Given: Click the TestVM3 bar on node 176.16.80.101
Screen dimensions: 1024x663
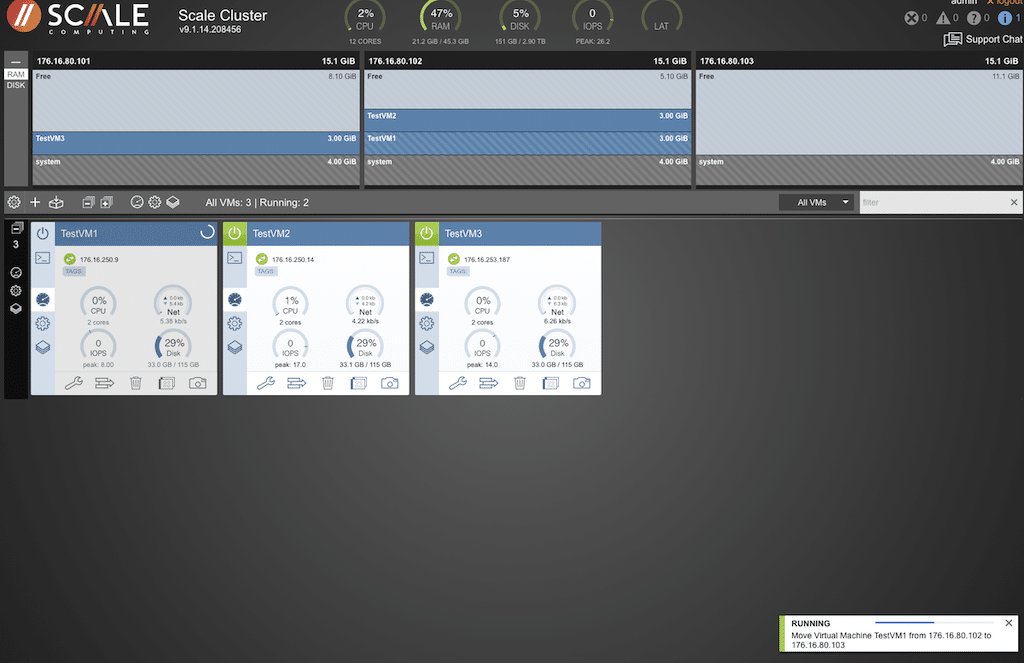Looking at the screenshot, I should point(196,143).
